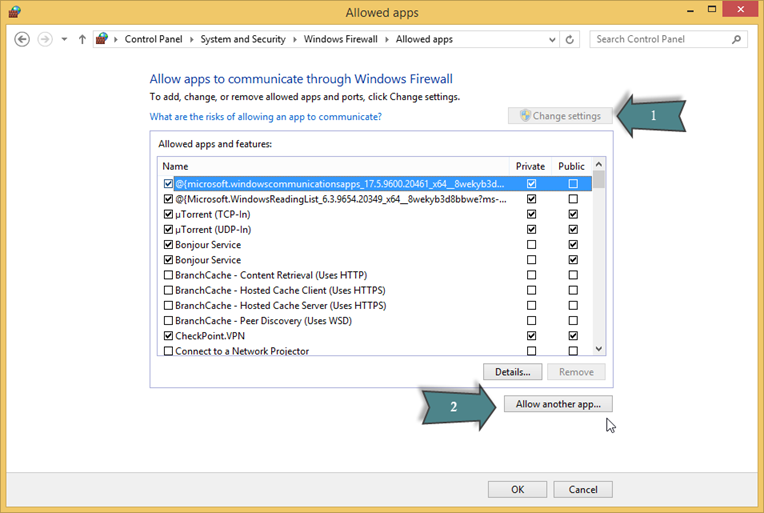Enable BranchCache Hosted Cache Server checkbox
The width and height of the screenshot is (764, 513).
[x=168, y=305]
